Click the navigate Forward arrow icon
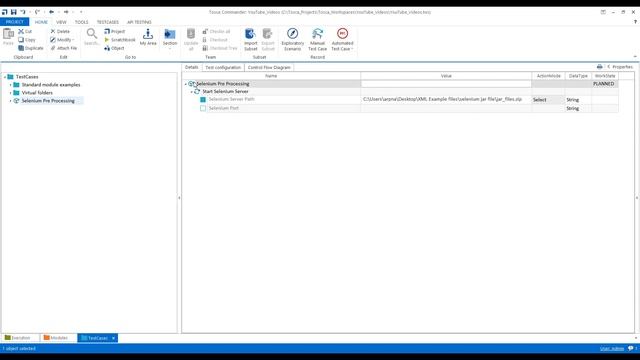The height and width of the screenshot is (360, 640). click(66, 12)
